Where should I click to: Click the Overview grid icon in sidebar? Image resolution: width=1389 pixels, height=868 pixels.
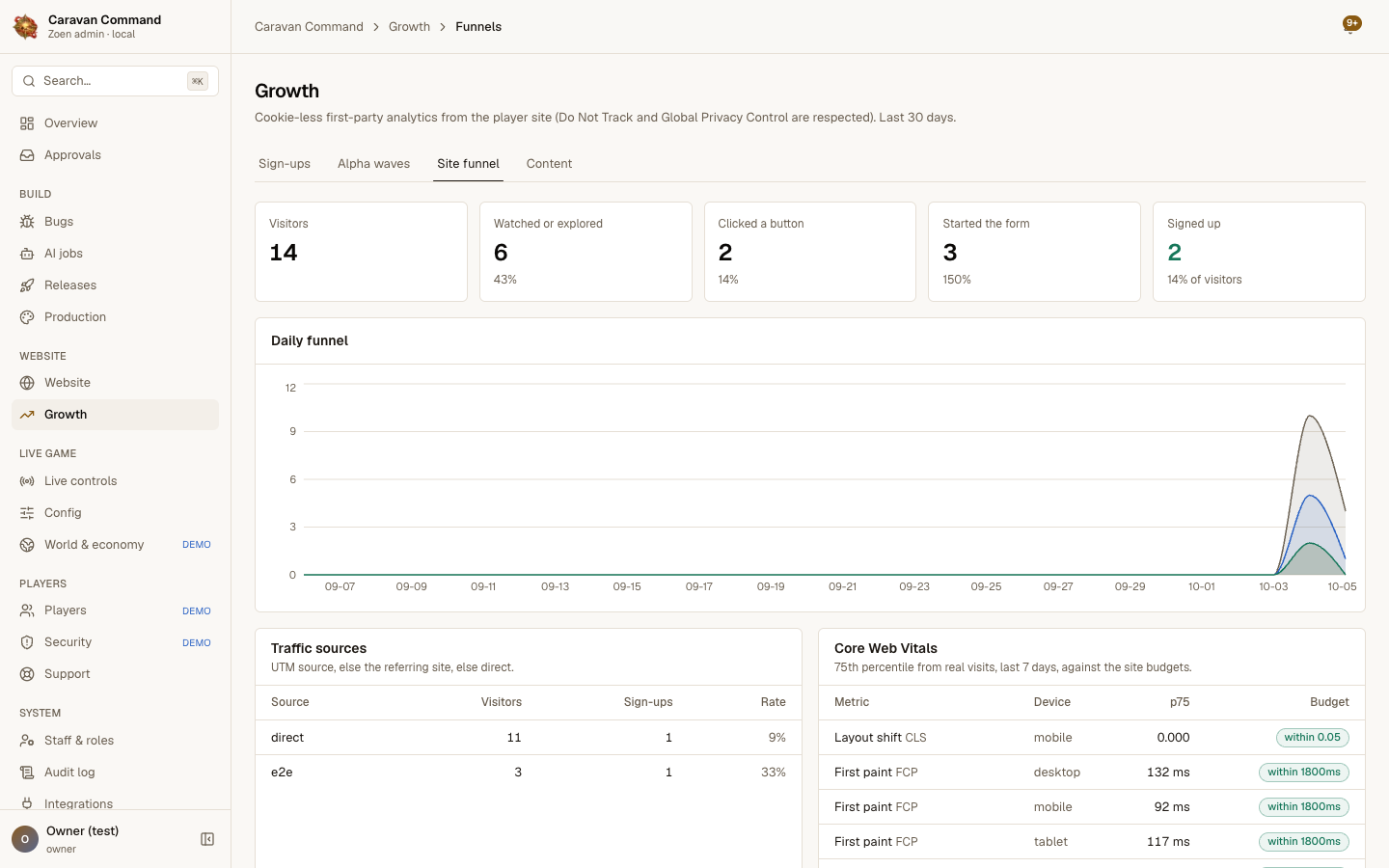(x=27, y=123)
